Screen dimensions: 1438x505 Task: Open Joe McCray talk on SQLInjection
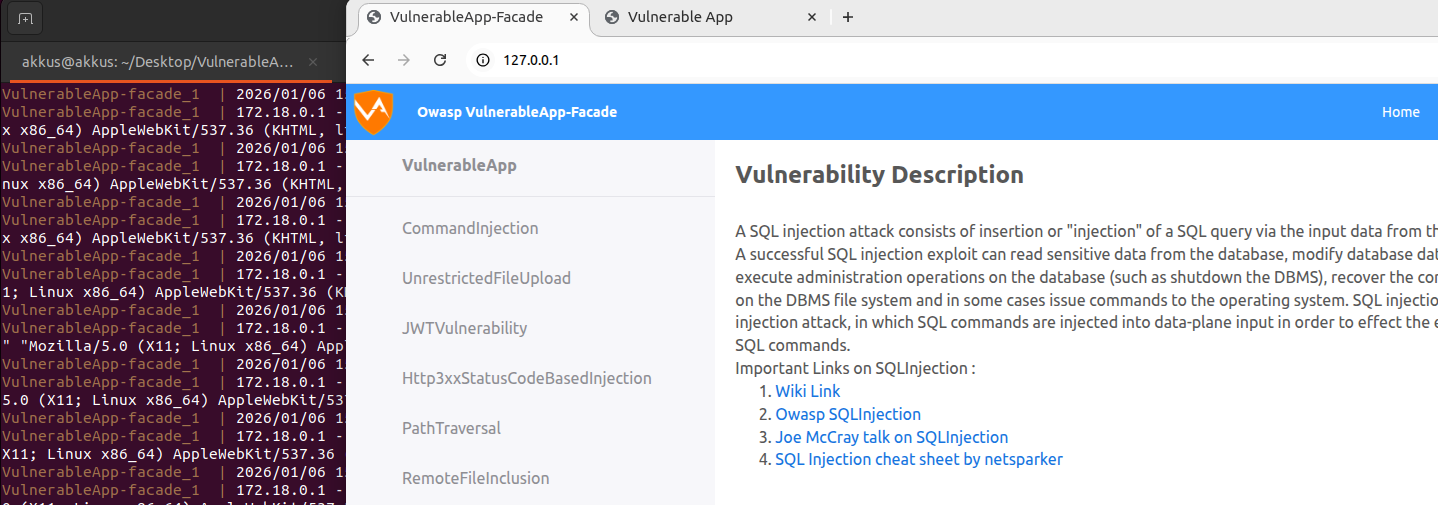pos(891,437)
